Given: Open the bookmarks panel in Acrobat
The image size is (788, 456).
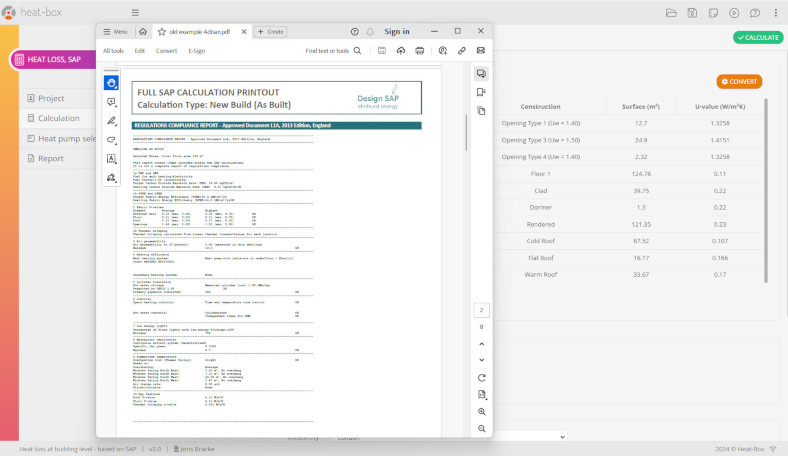Looking at the screenshot, I should (481, 92).
